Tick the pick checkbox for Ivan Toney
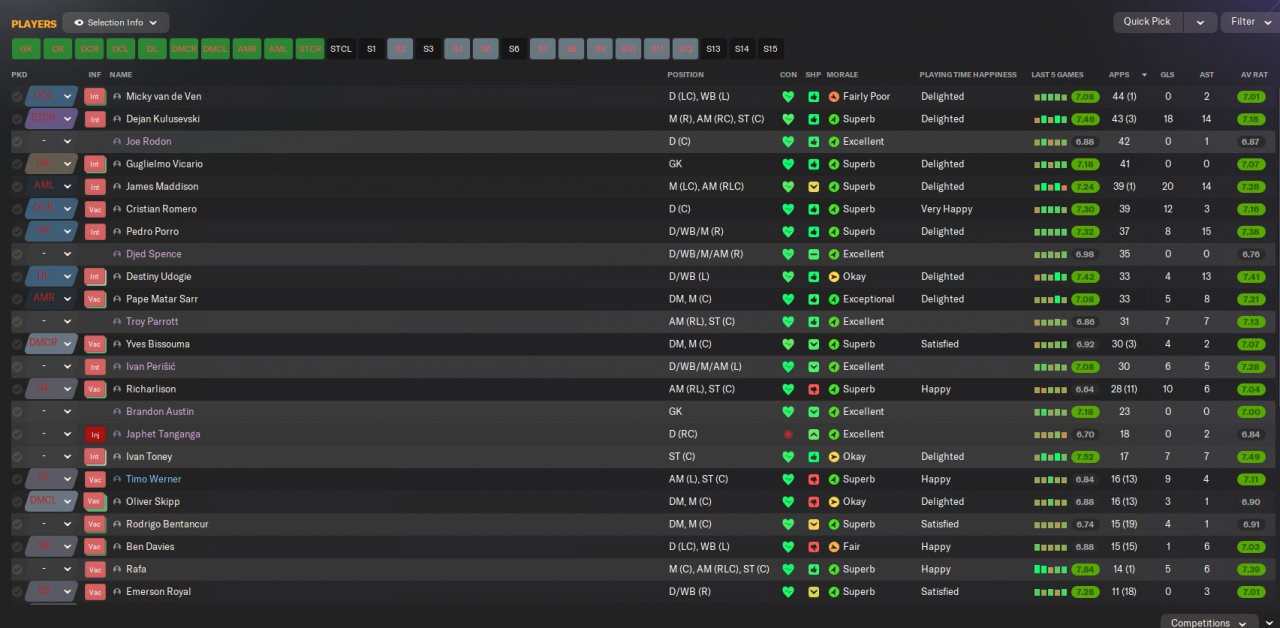Screen dimensions: 1280x628 click(17, 457)
